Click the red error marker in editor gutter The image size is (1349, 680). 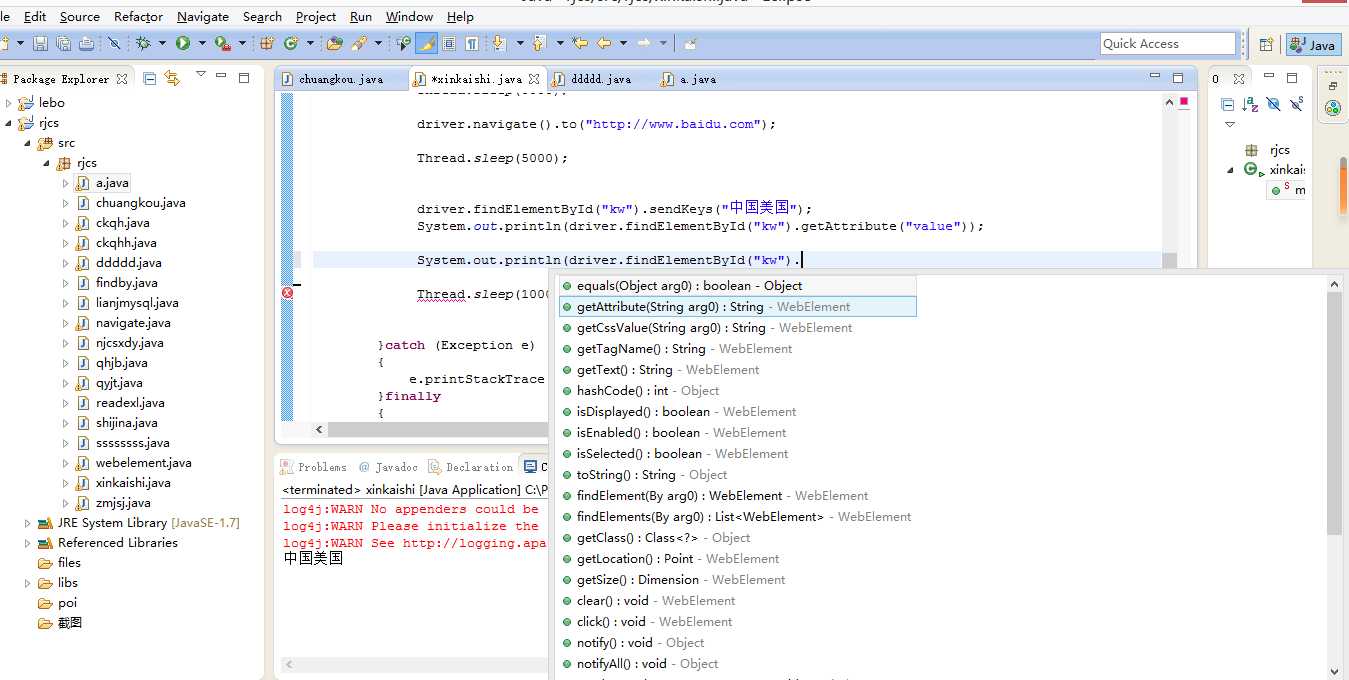coord(287,293)
